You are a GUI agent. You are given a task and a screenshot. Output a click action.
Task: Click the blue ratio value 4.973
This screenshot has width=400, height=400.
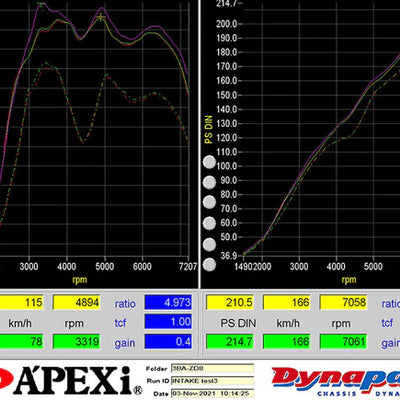click(x=168, y=302)
